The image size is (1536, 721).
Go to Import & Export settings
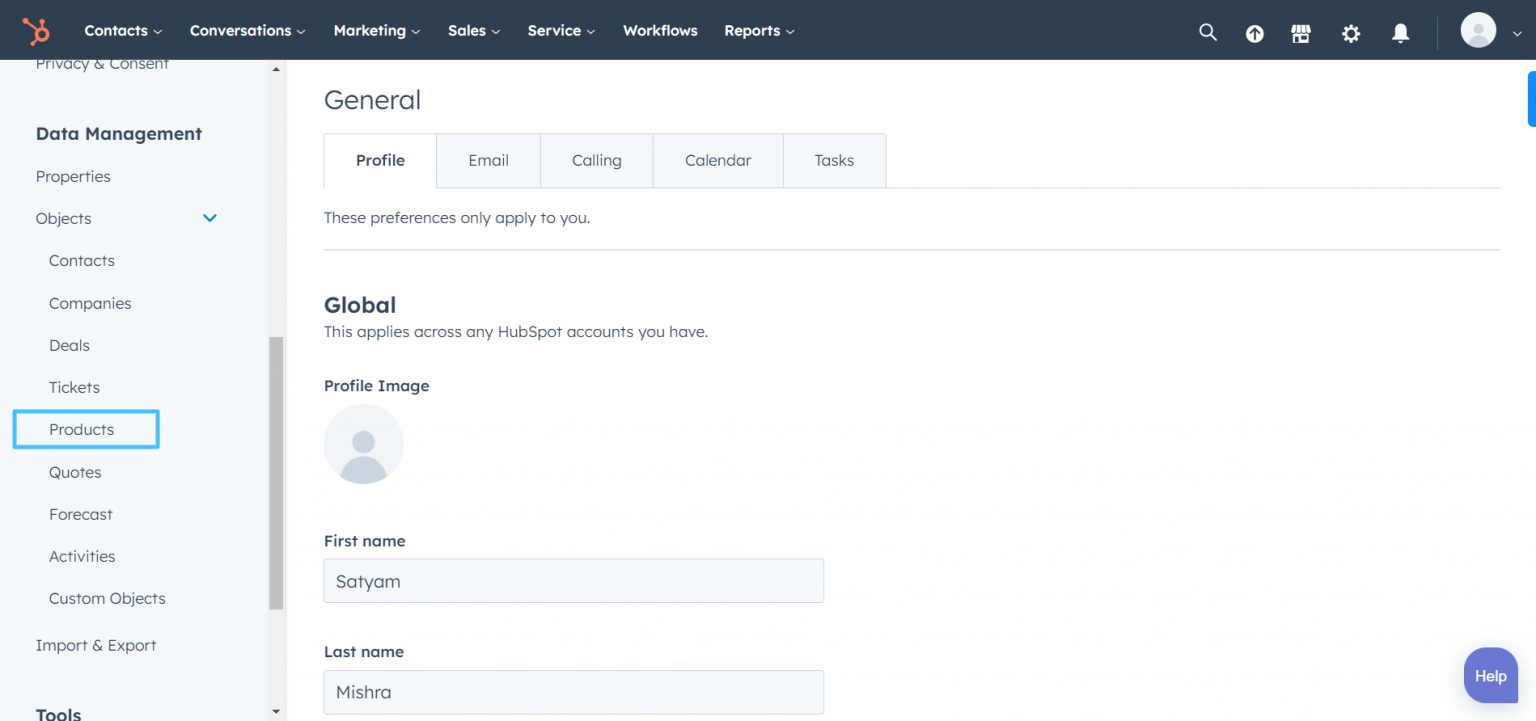pyautogui.click(x=96, y=645)
